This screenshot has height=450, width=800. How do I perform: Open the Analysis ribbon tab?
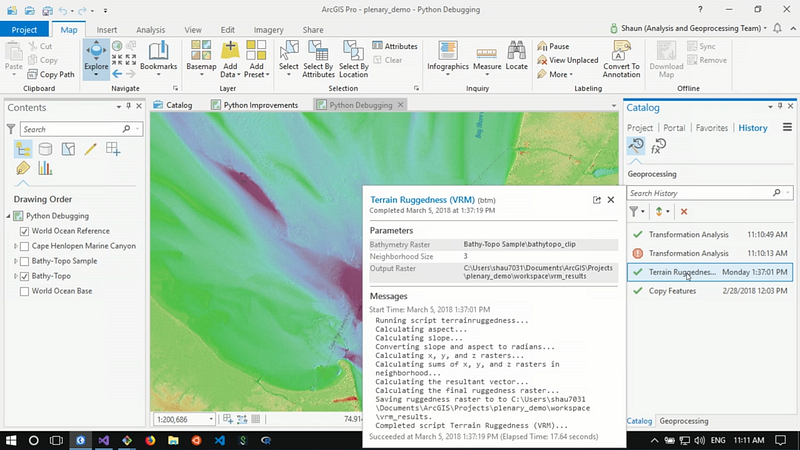[150, 30]
